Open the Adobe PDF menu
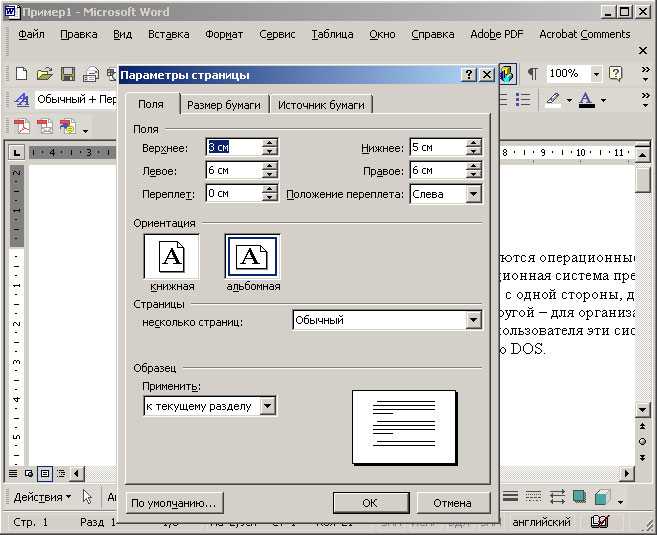657x535 pixels. click(x=497, y=34)
